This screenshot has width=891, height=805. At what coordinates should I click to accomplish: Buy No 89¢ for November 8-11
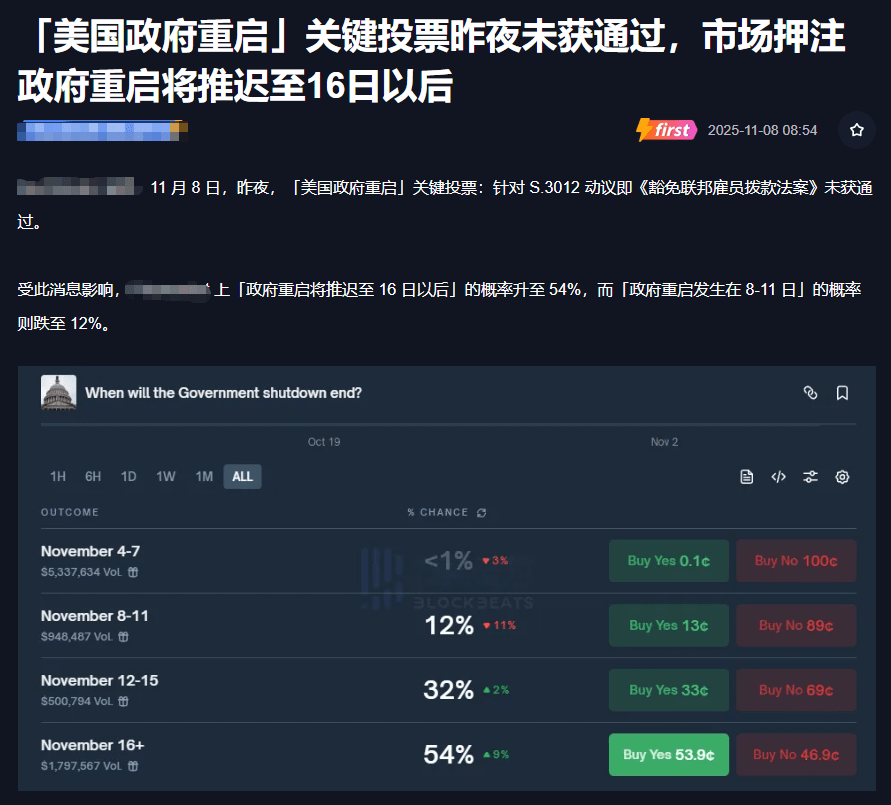point(796,625)
